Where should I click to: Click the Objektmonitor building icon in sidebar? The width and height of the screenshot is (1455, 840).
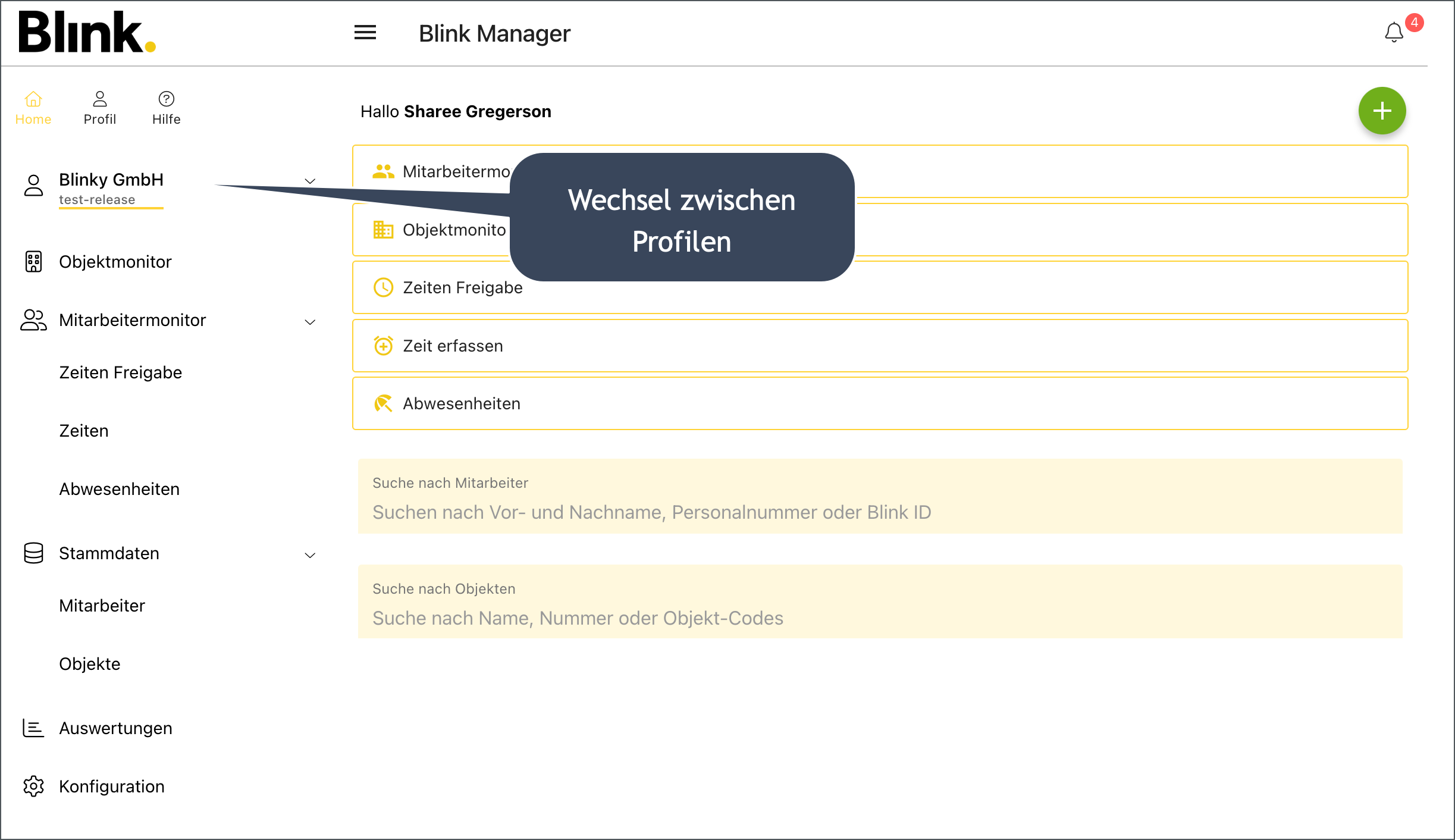[x=33, y=262]
